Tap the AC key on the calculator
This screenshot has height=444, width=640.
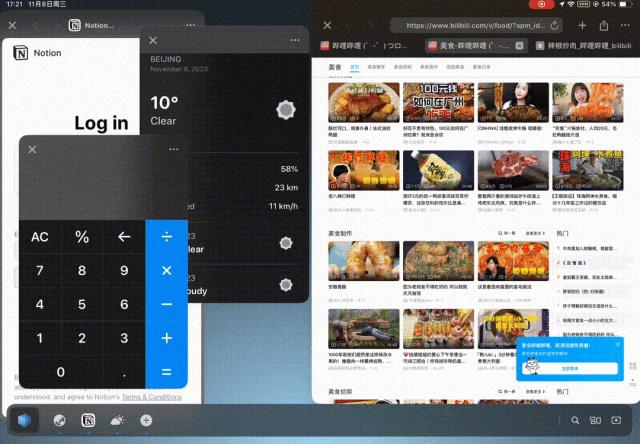pos(40,237)
